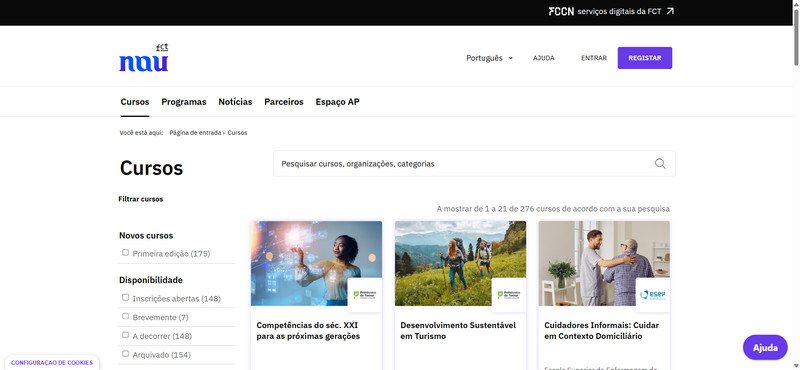Check the Inscrições abertas (148) filter
The width and height of the screenshot is (800, 370).
pos(126,298)
